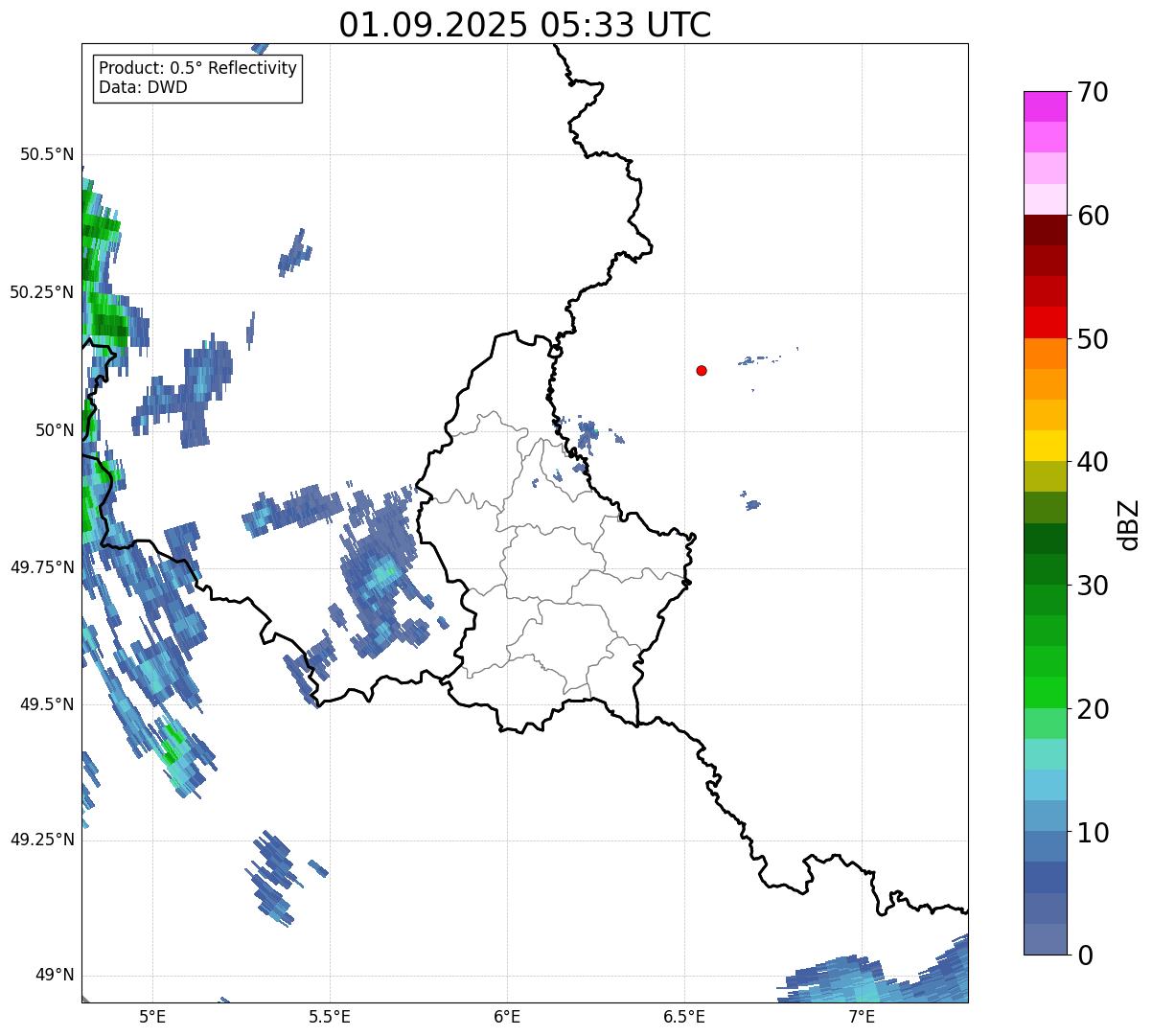Screen dimensions: 1152x1036
Task: Click the "Data: DWD" text
Action: 143,88
